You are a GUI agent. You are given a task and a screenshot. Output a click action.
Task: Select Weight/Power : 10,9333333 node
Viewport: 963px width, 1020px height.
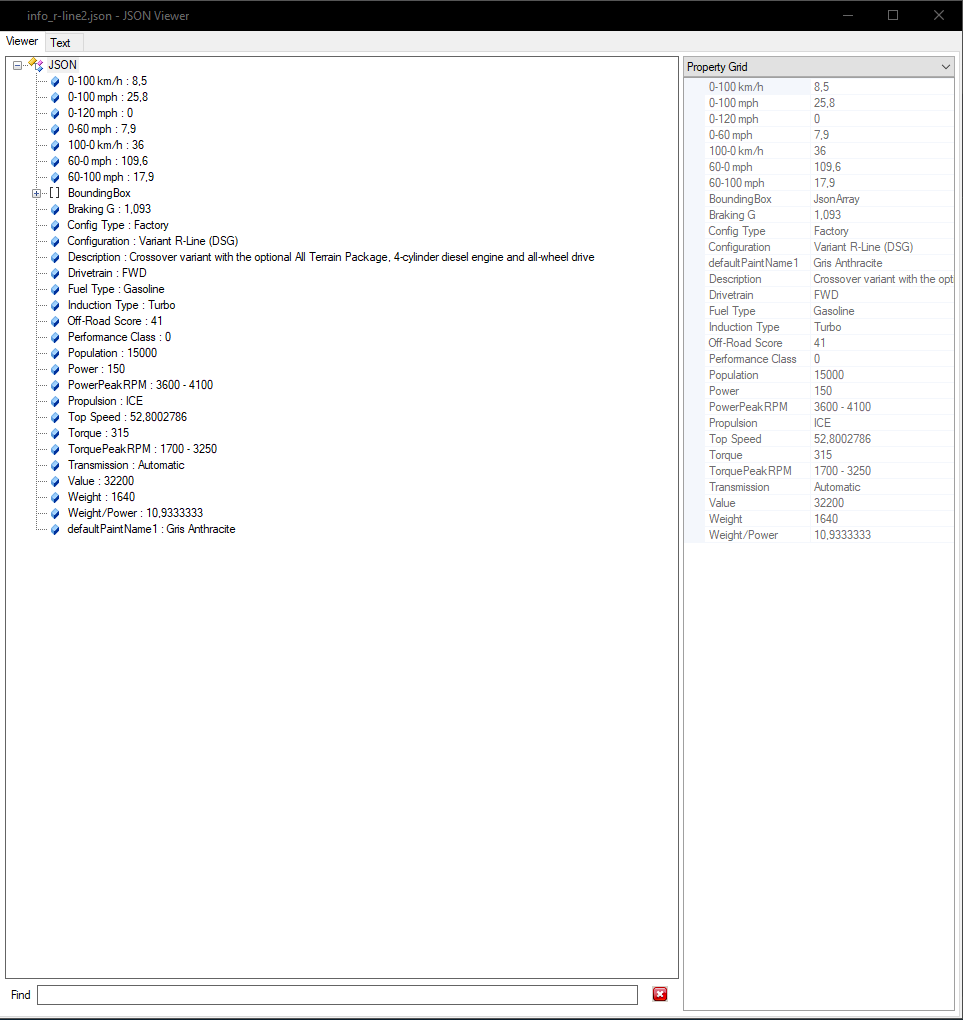coord(135,513)
